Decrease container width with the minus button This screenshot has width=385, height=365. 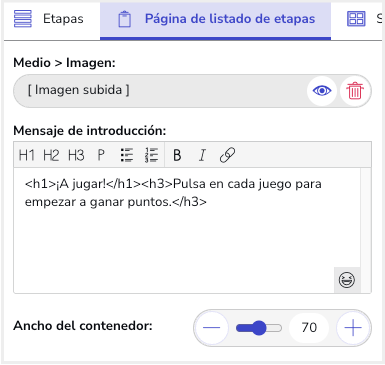tap(211, 328)
